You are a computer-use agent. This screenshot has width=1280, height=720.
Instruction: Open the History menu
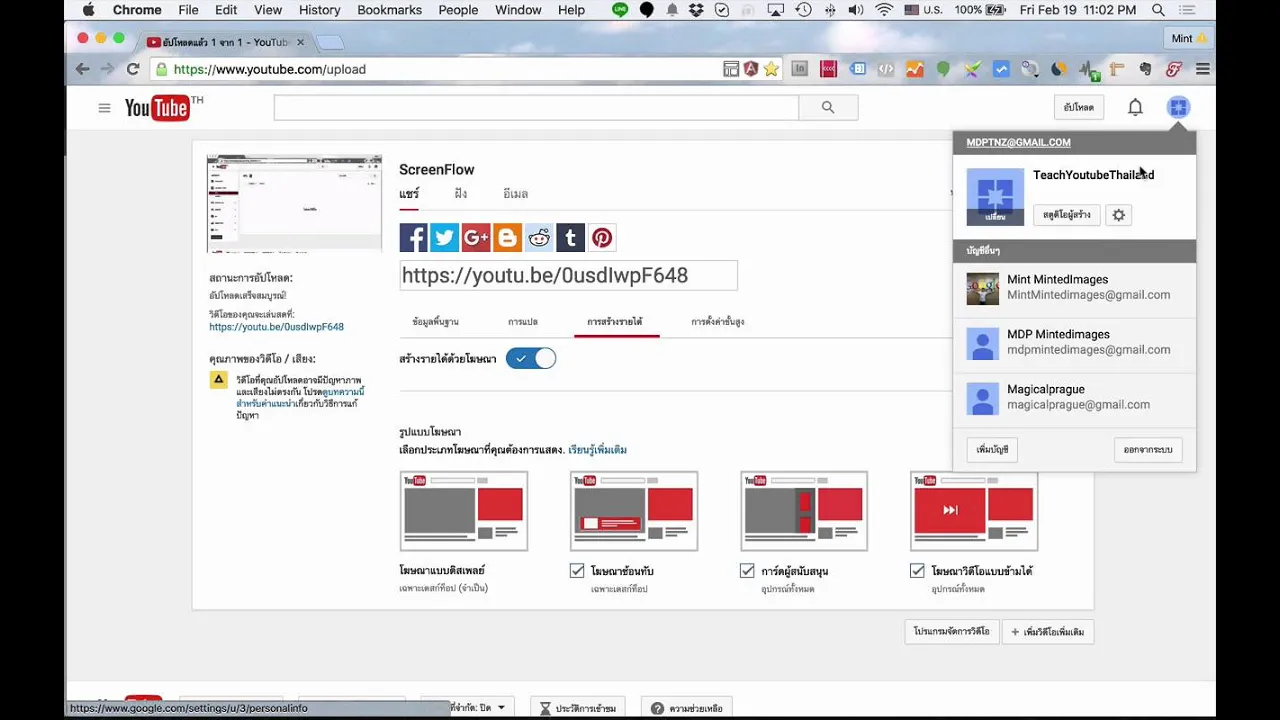click(319, 10)
